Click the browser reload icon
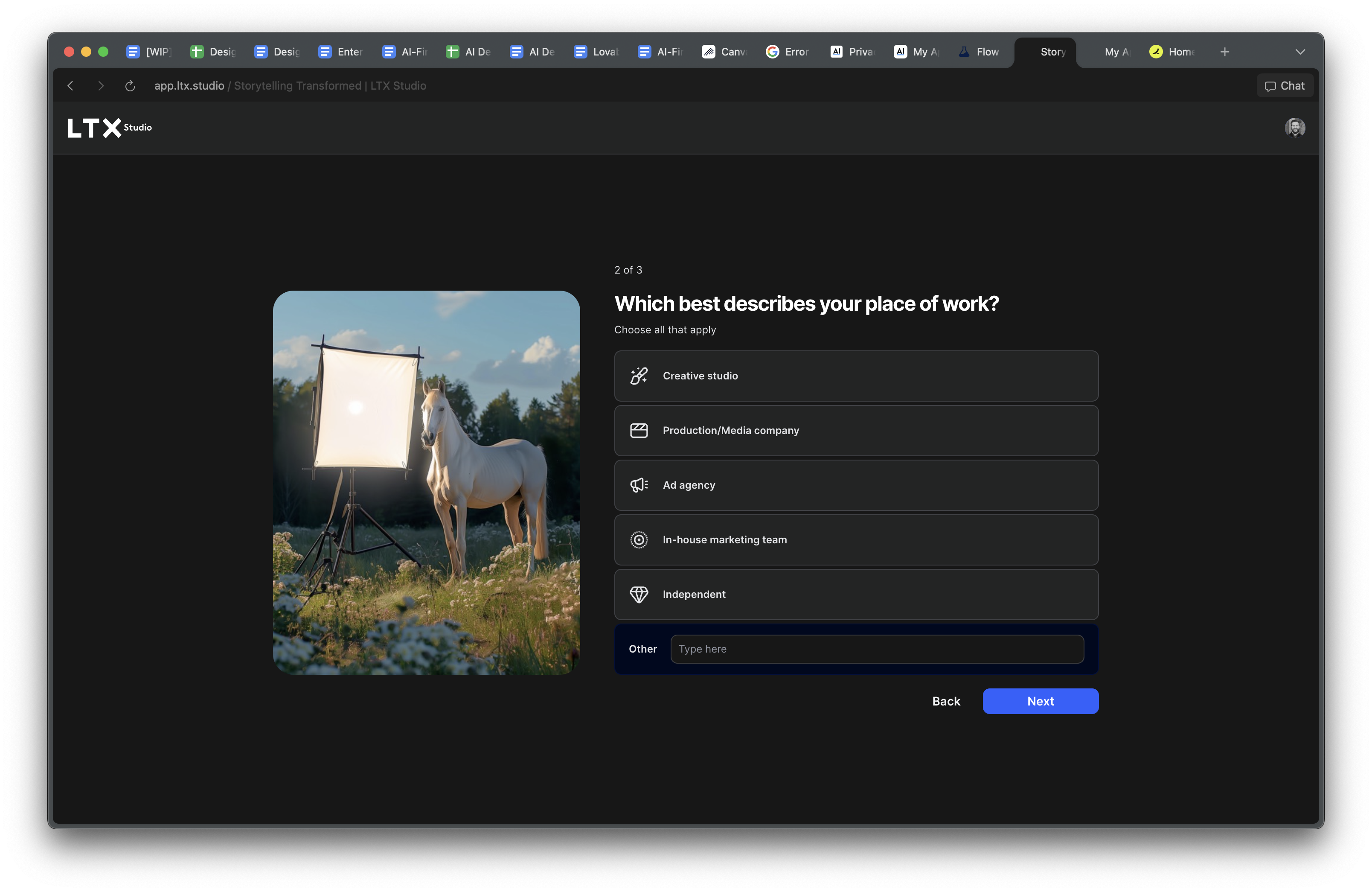 point(130,86)
